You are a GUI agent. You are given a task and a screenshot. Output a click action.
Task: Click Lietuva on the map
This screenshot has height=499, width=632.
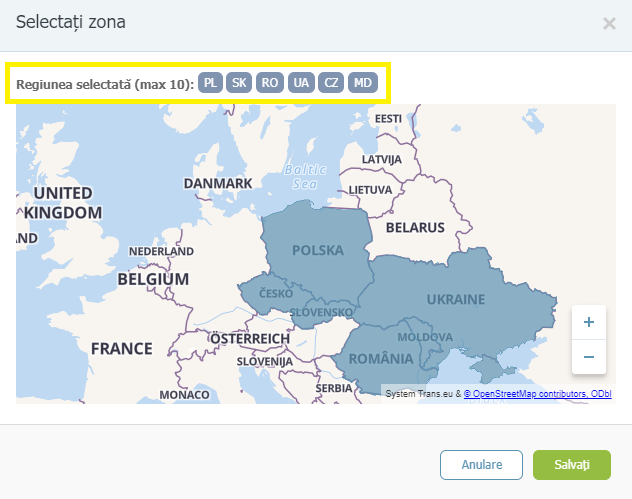pyautogui.click(x=370, y=189)
